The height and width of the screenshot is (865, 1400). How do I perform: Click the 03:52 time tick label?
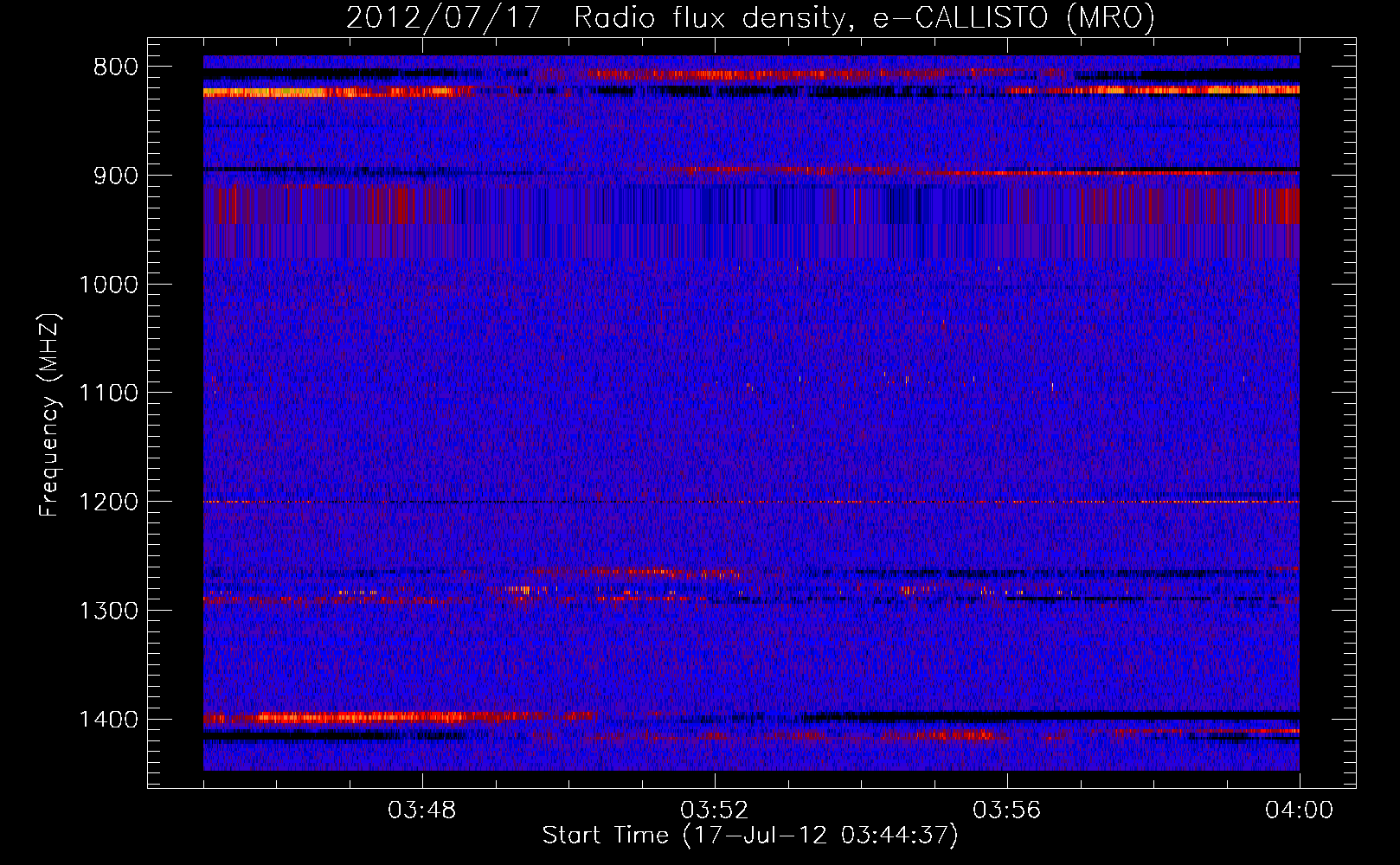click(x=715, y=811)
